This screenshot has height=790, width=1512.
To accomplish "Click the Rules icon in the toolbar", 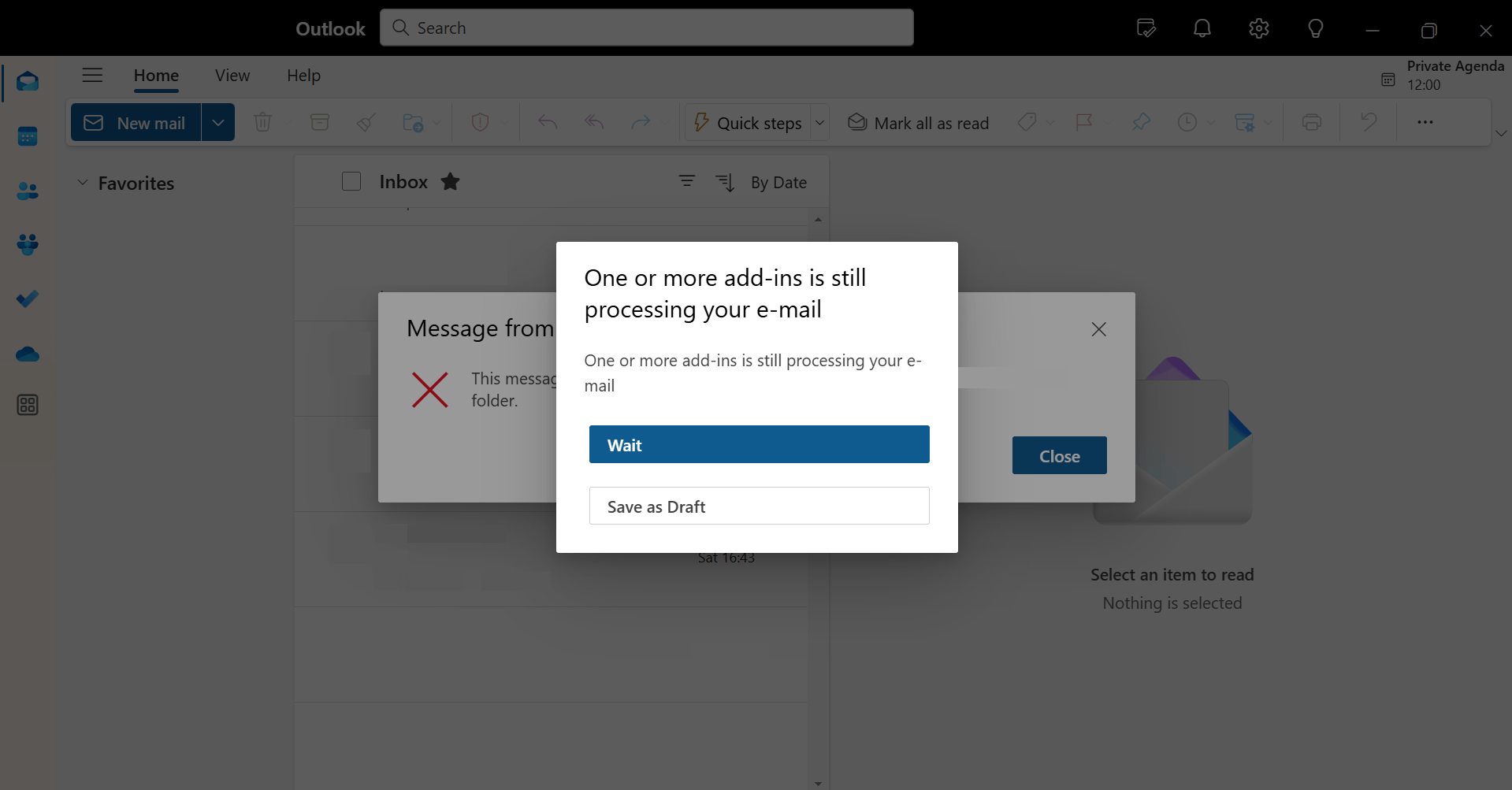I will point(1245,122).
